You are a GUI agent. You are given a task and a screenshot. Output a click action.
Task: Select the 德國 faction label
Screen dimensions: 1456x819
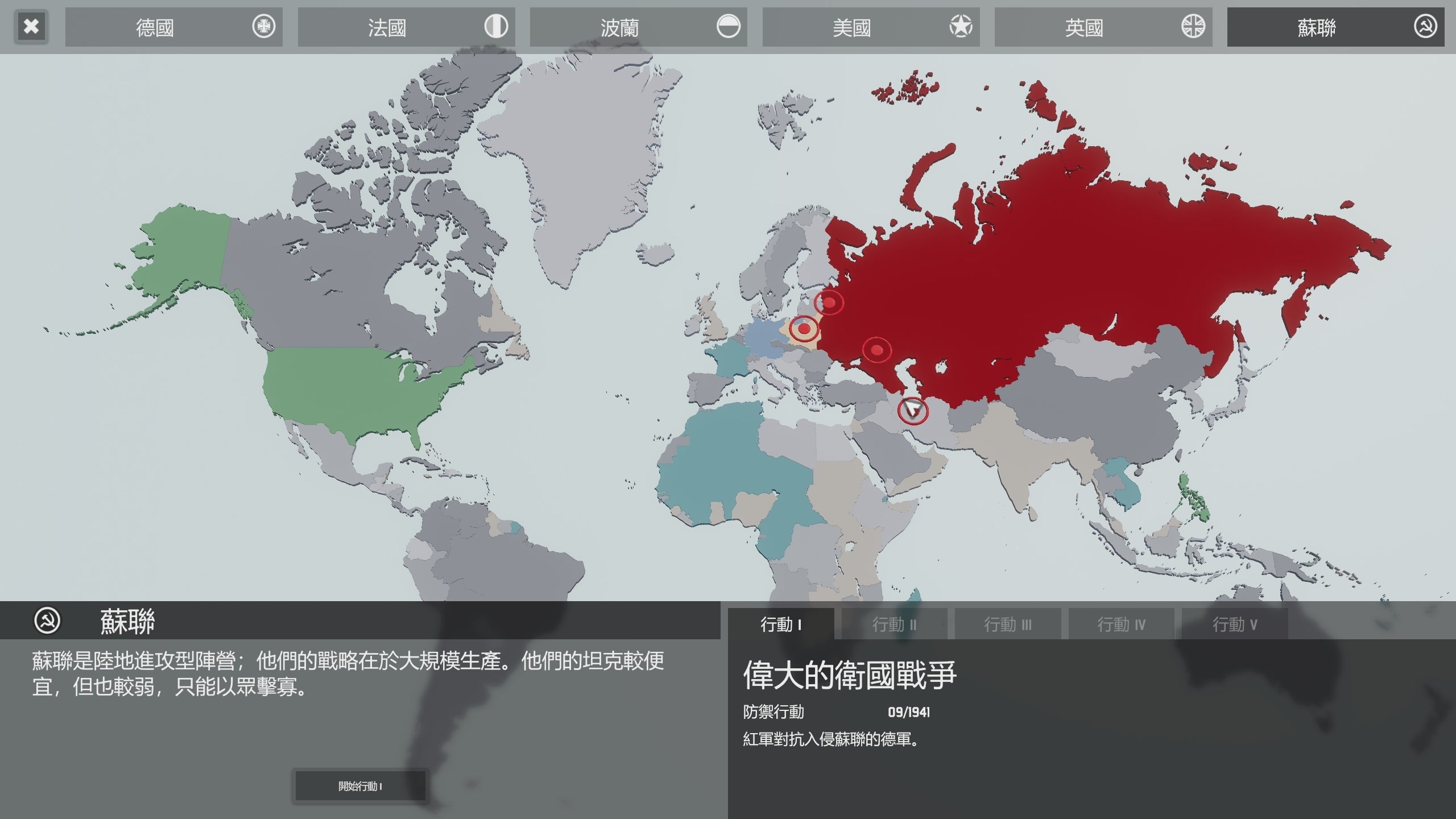click(155, 27)
